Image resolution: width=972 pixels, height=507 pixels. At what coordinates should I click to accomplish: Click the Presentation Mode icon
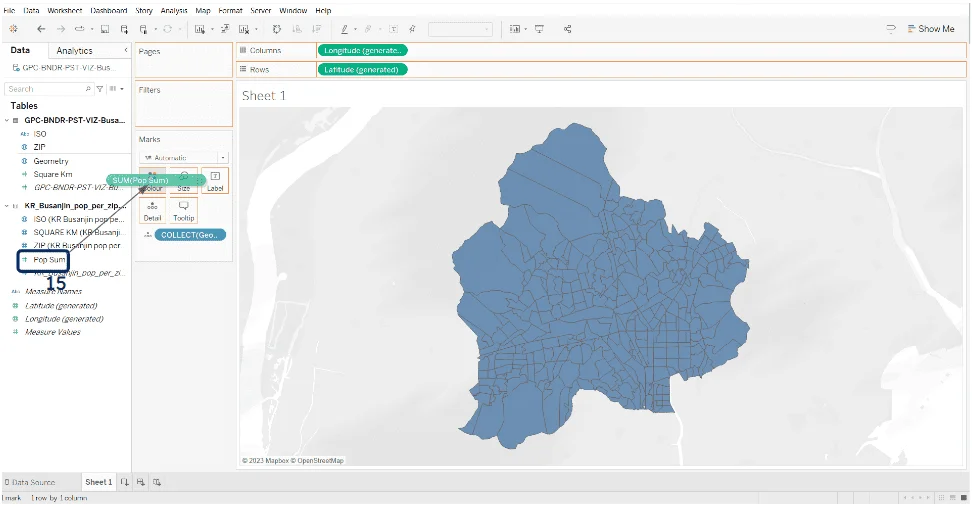click(x=540, y=29)
